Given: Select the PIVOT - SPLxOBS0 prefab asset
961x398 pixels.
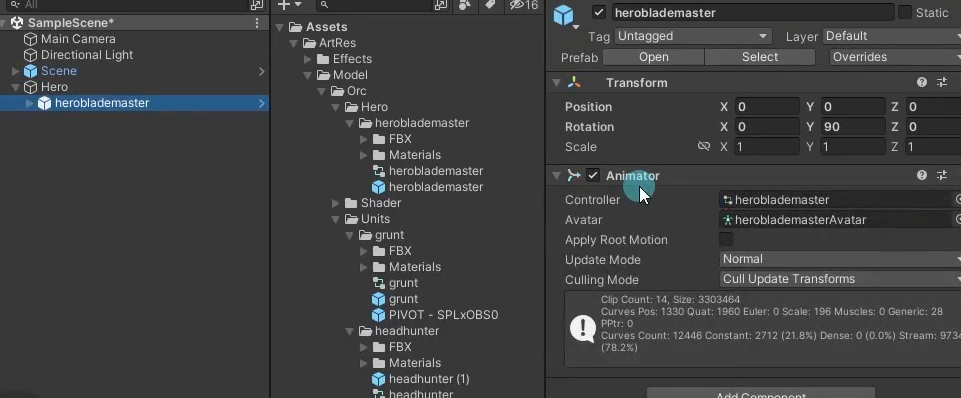Looking at the screenshot, I should coord(436,315).
